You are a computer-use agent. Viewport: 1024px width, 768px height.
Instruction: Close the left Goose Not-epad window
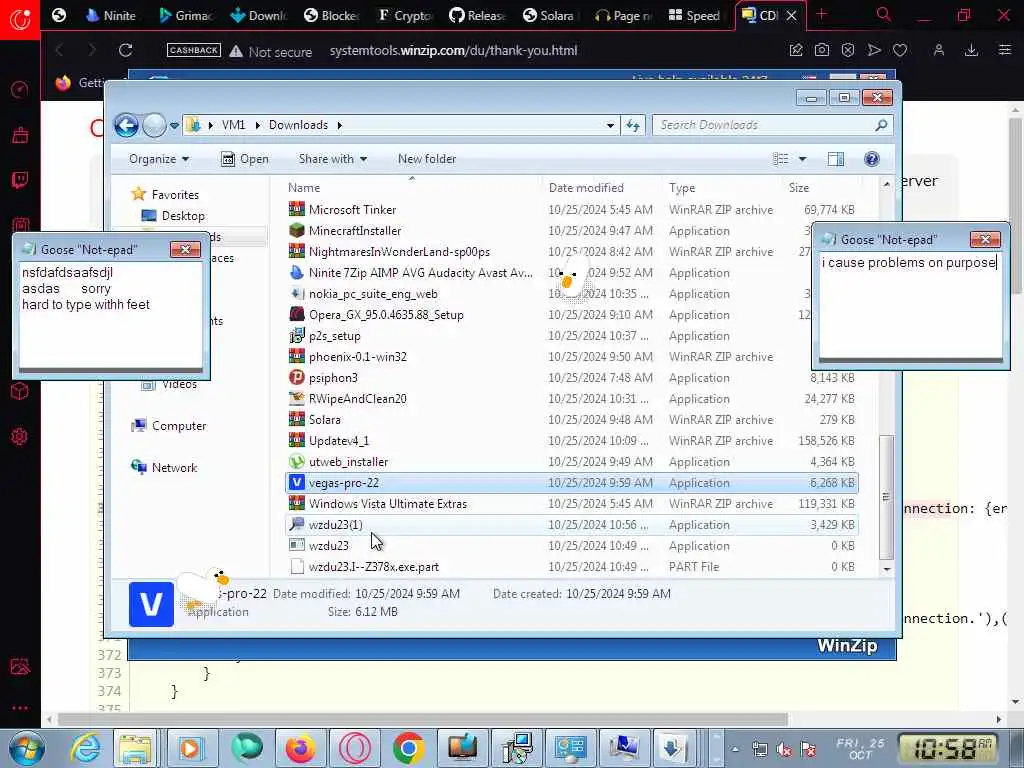(x=185, y=249)
